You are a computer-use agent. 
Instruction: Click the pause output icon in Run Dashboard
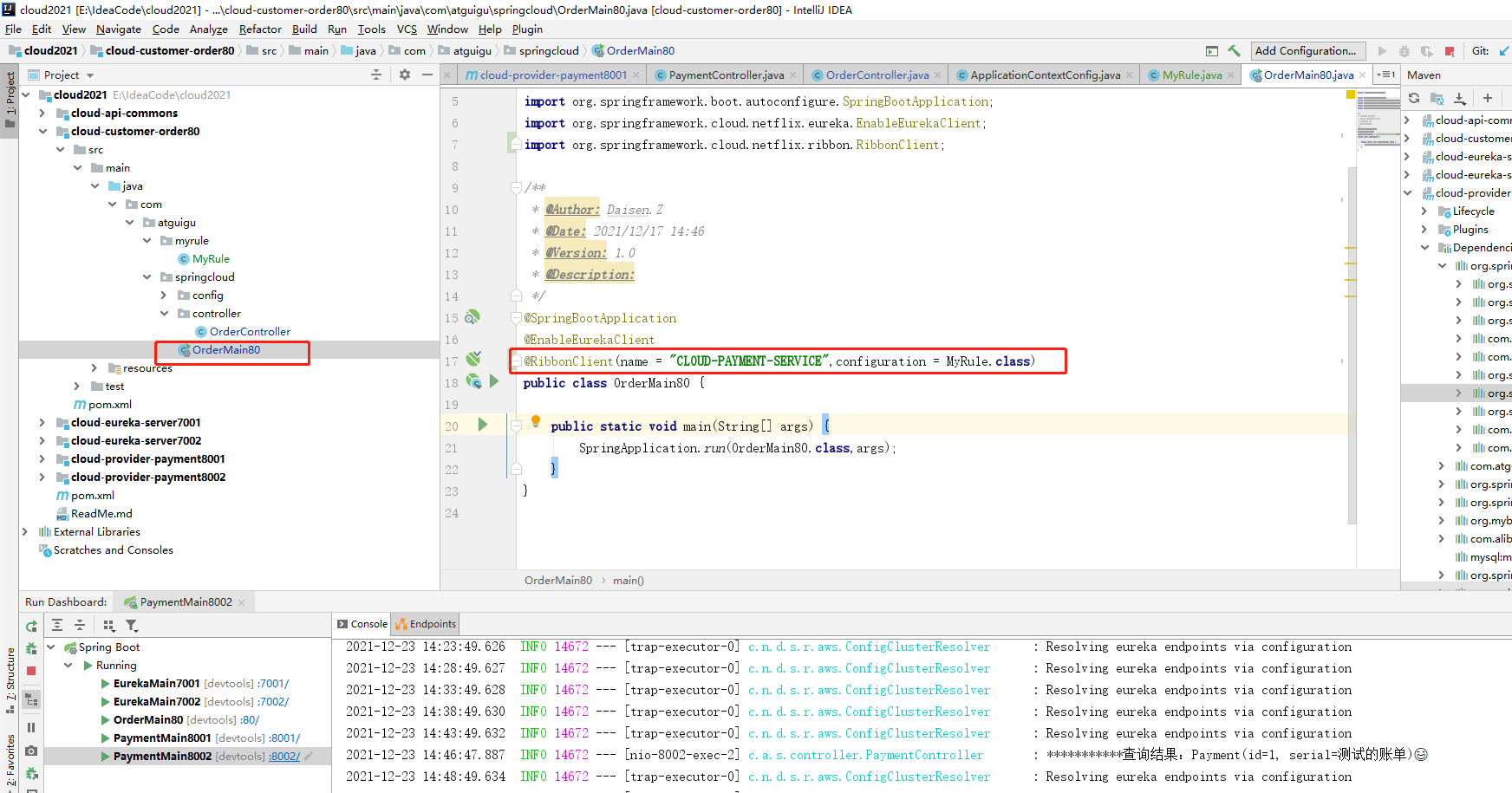click(x=31, y=728)
